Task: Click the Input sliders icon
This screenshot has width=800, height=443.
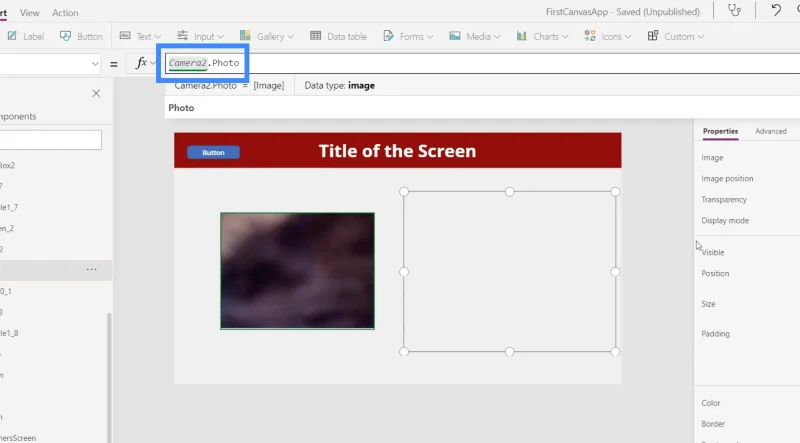Action: pyautogui.click(x=182, y=35)
